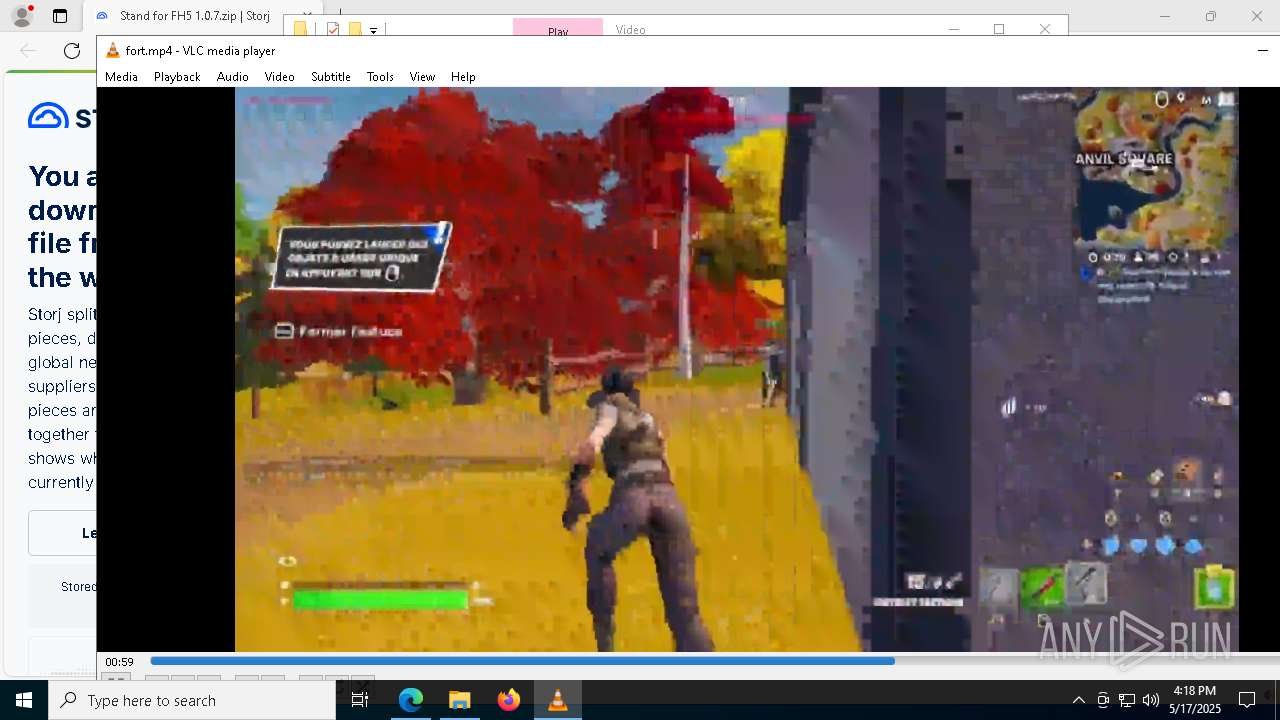This screenshot has height=720, width=1280.
Task: Click the VLC seek bar to jump position
Action: (714, 661)
